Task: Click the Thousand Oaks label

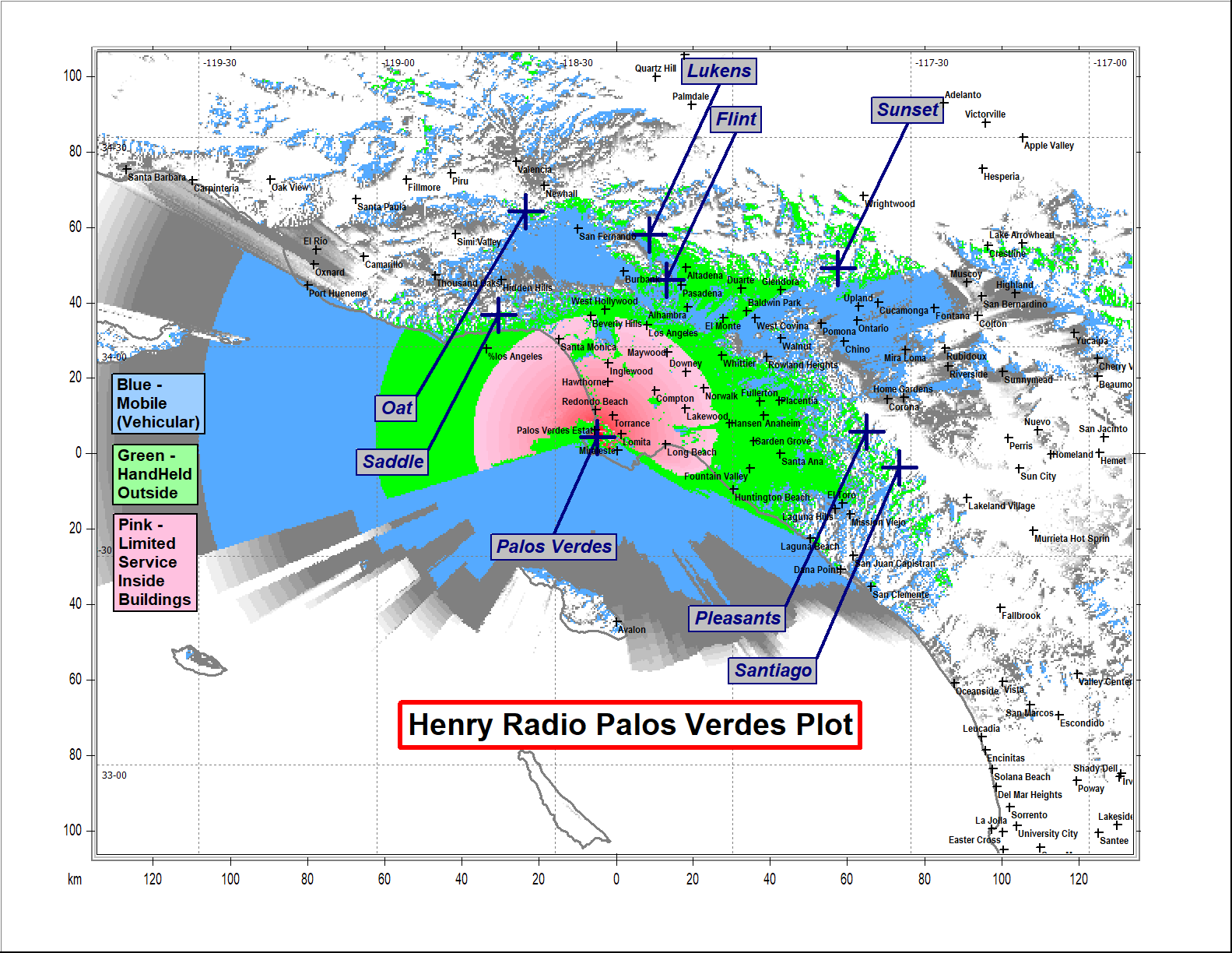Action: click(469, 283)
